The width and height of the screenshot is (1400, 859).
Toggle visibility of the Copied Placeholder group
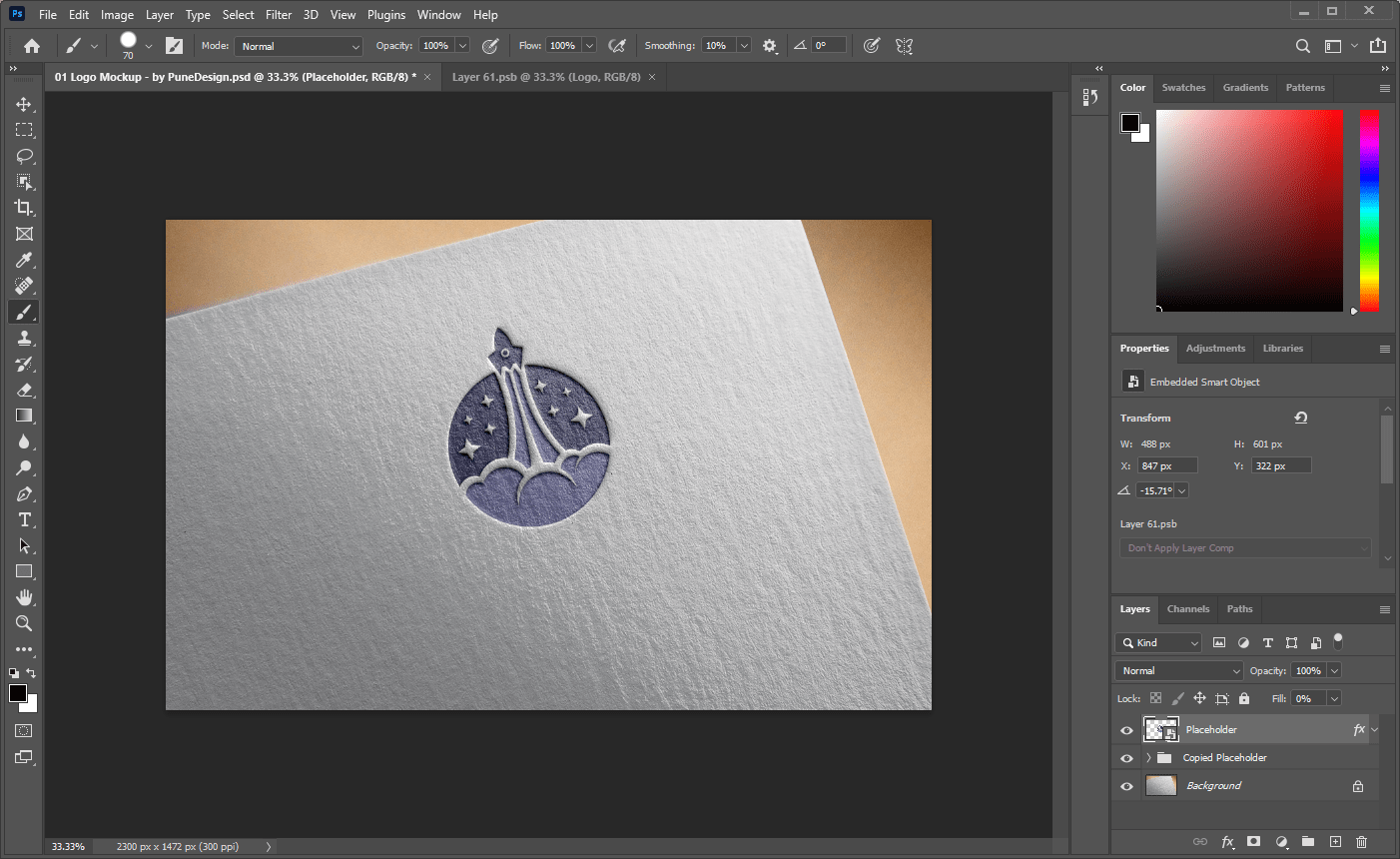point(1126,757)
